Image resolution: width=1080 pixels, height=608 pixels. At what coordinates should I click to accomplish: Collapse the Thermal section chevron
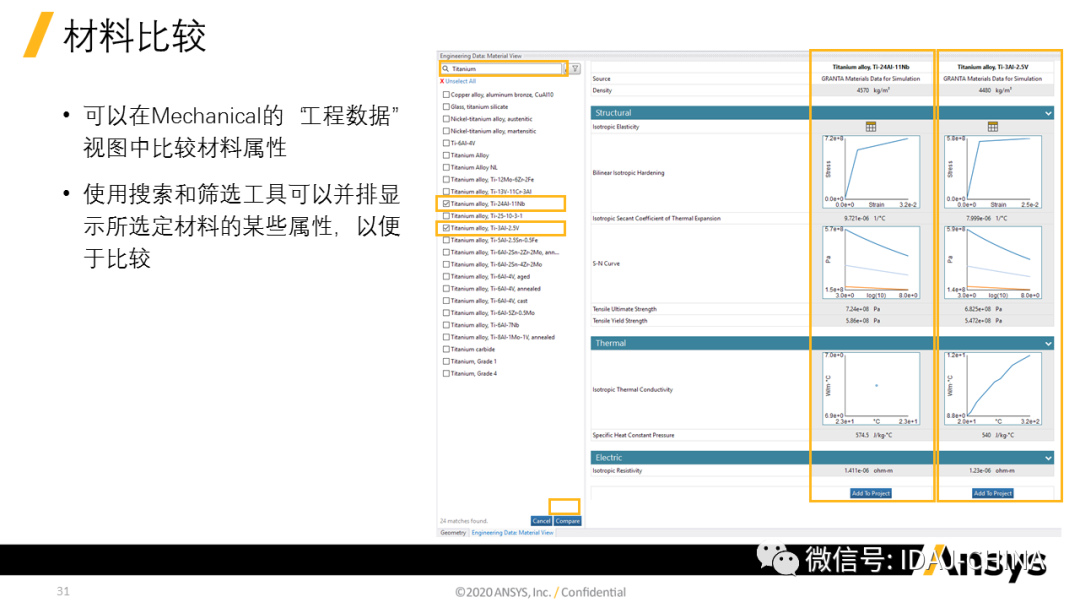pyautogui.click(x=1048, y=343)
